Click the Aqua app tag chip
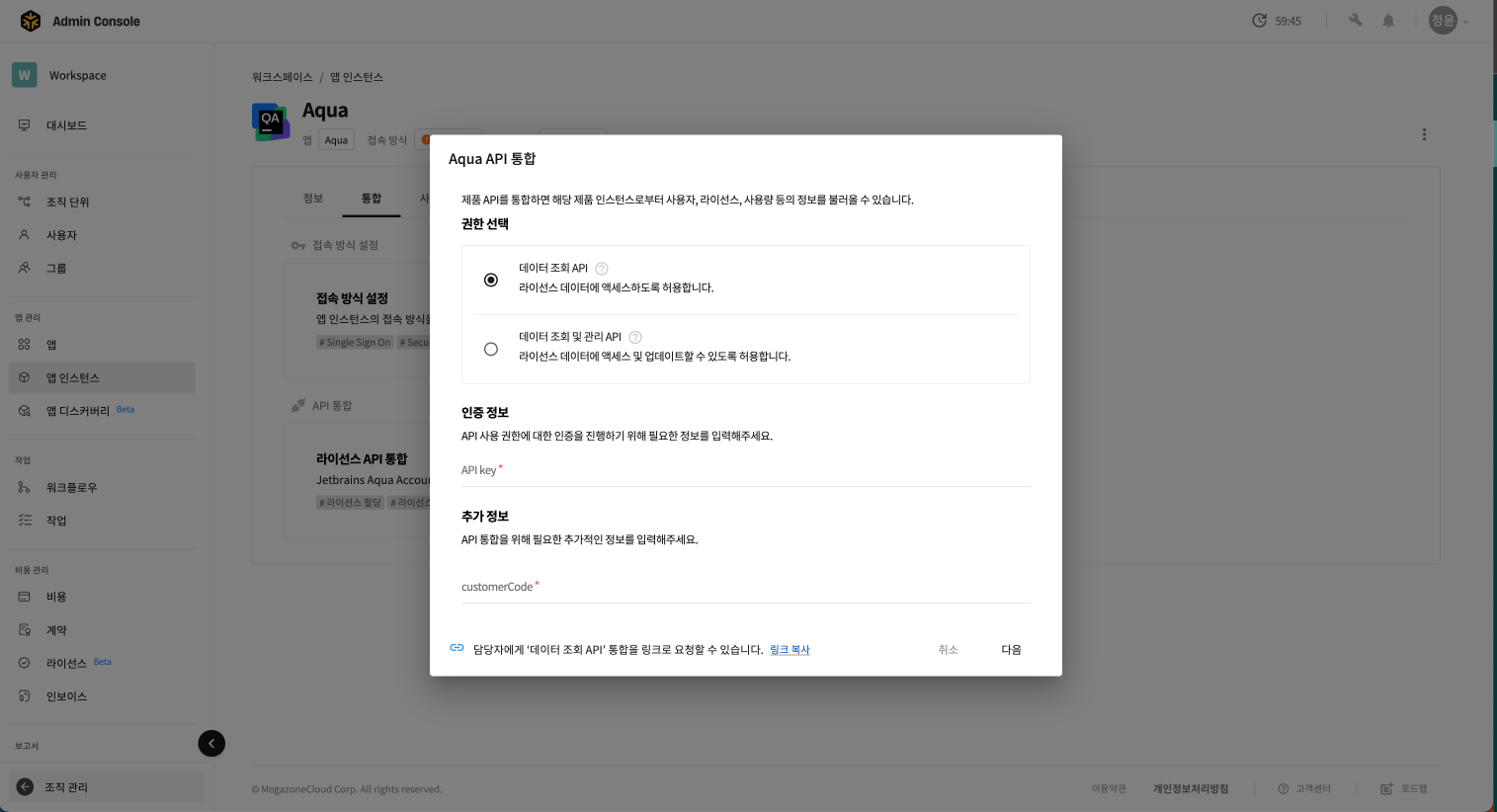1497x812 pixels. tap(336, 140)
